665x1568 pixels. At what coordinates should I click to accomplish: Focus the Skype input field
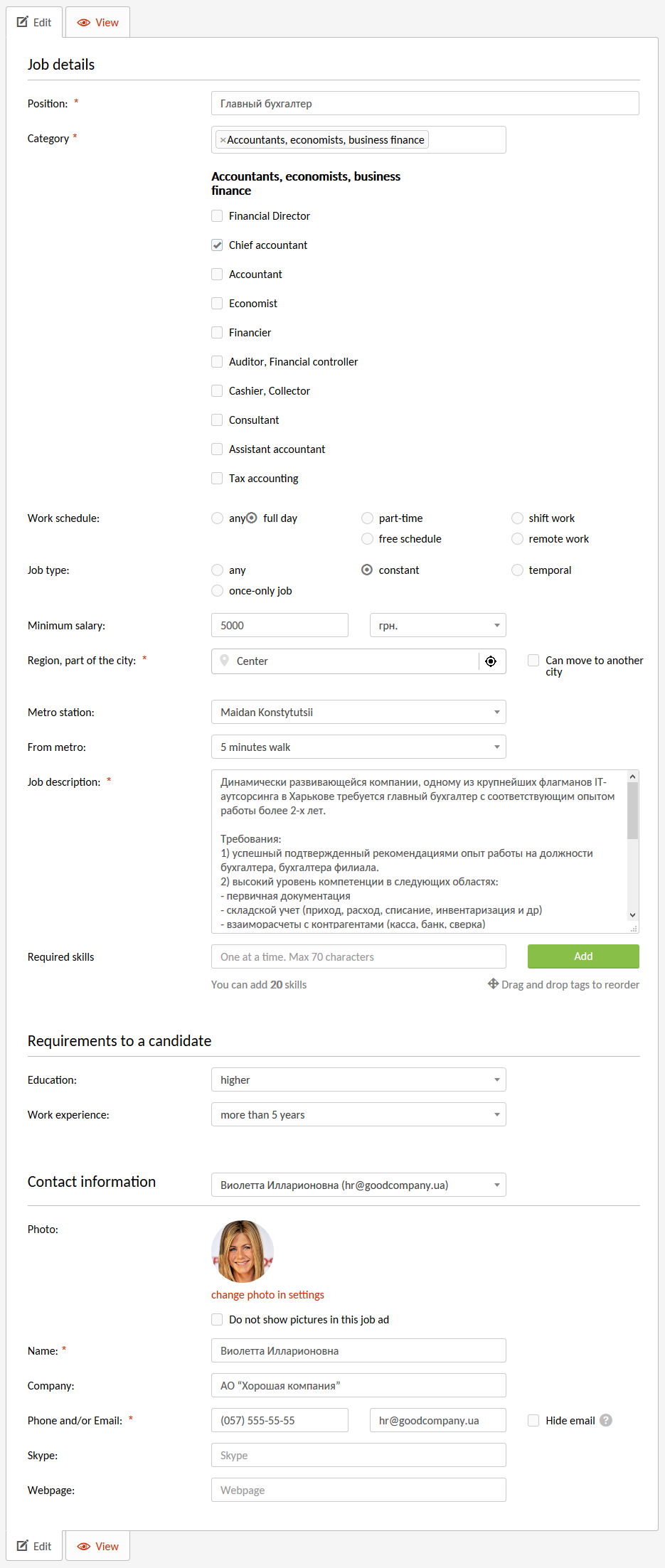(358, 1455)
